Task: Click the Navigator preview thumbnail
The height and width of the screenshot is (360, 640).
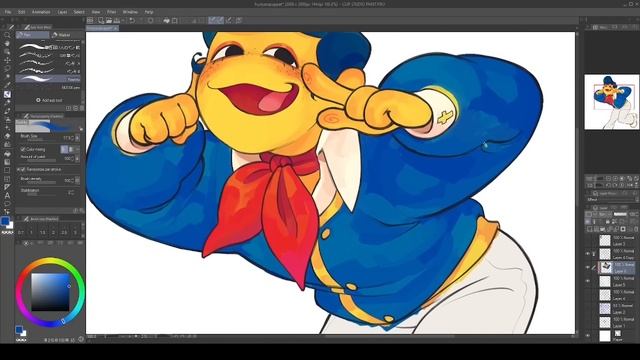Action: click(611, 102)
